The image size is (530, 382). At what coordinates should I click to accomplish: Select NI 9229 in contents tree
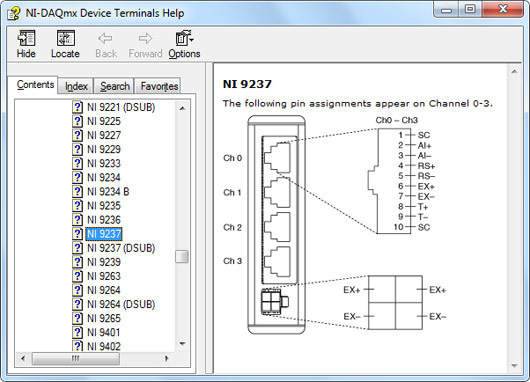(104, 149)
